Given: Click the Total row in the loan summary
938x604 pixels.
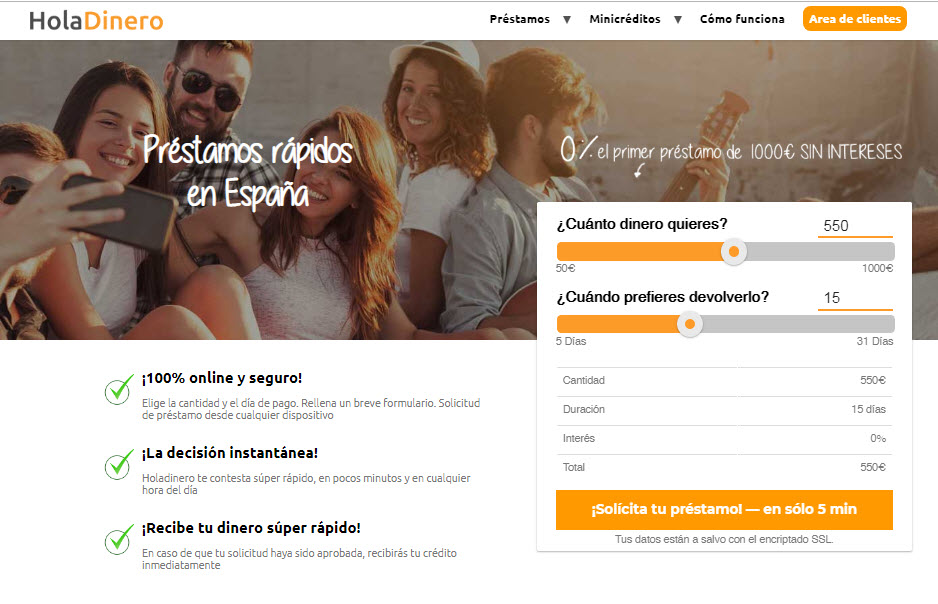Looking at the screenshot, I should (x=724, y=467).
